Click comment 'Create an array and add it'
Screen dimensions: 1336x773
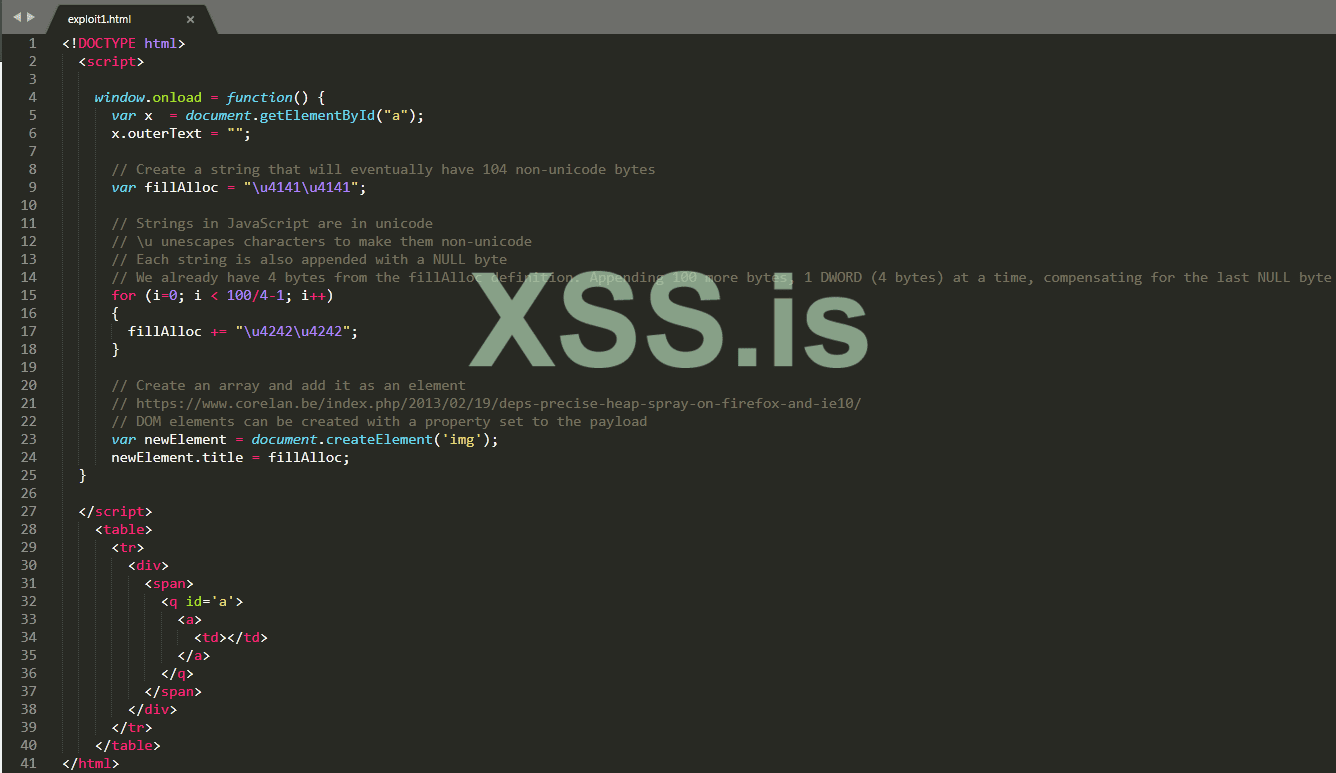[288, 385]
